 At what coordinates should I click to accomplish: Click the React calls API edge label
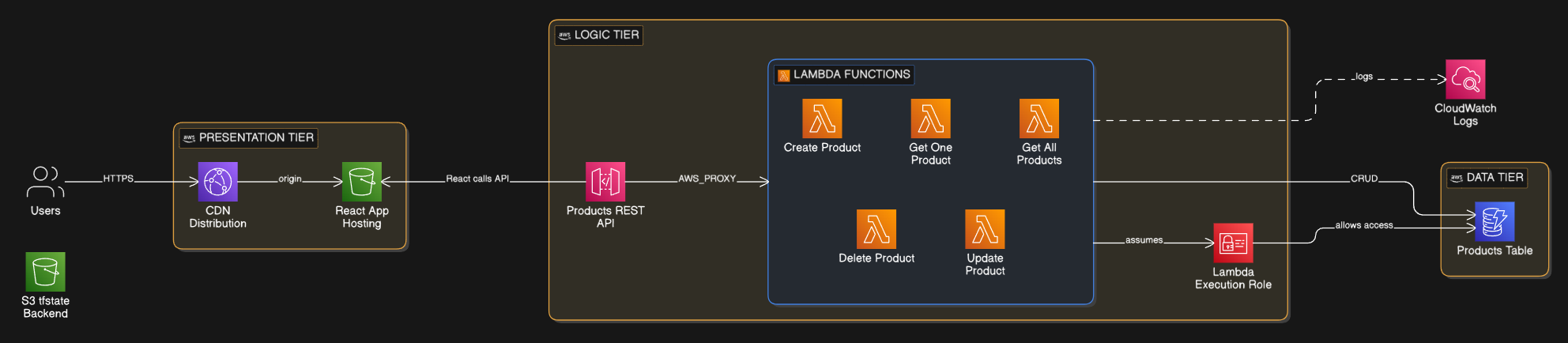pyautogui.click(x=477, y=179)
